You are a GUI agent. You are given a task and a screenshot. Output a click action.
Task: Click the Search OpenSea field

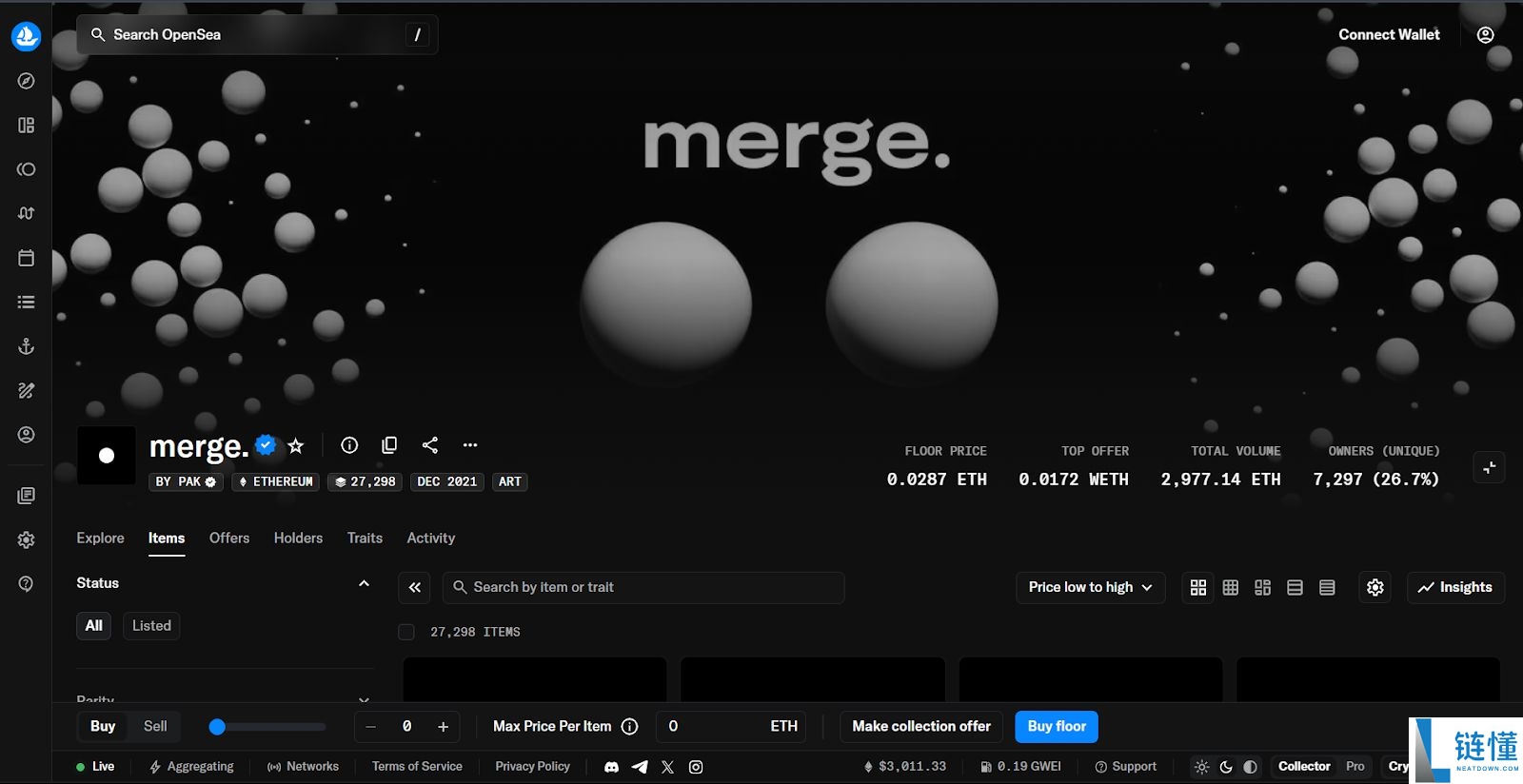257,35
